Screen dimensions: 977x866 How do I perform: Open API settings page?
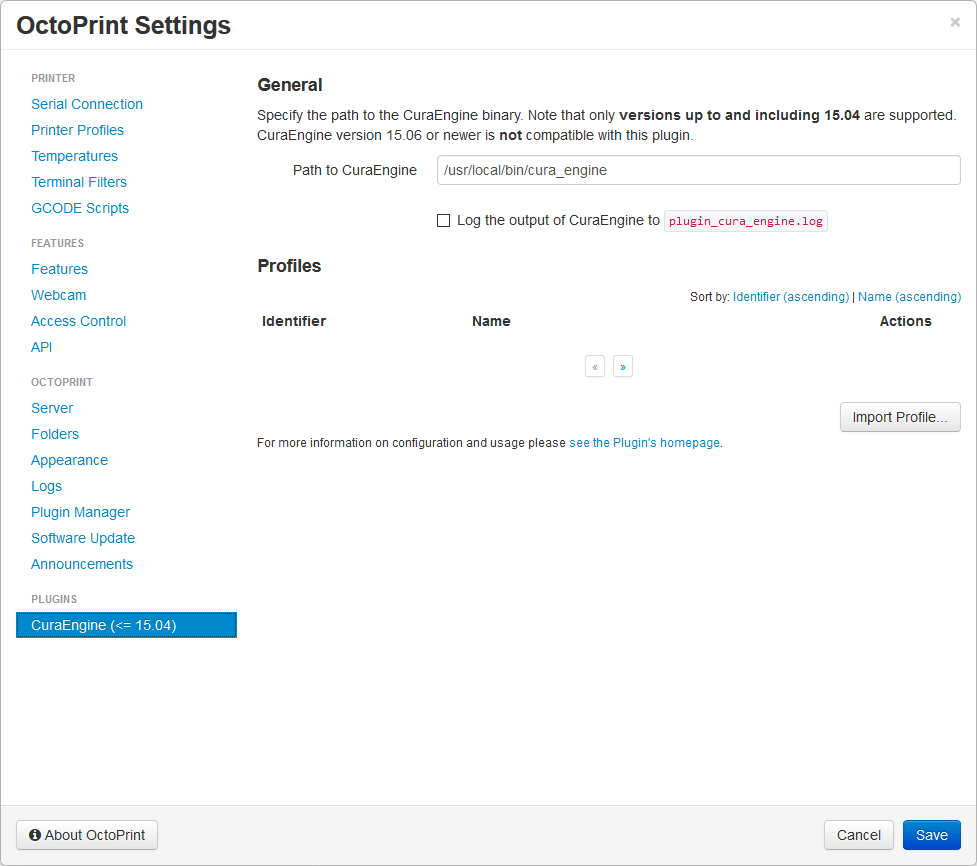pos(42,347)
